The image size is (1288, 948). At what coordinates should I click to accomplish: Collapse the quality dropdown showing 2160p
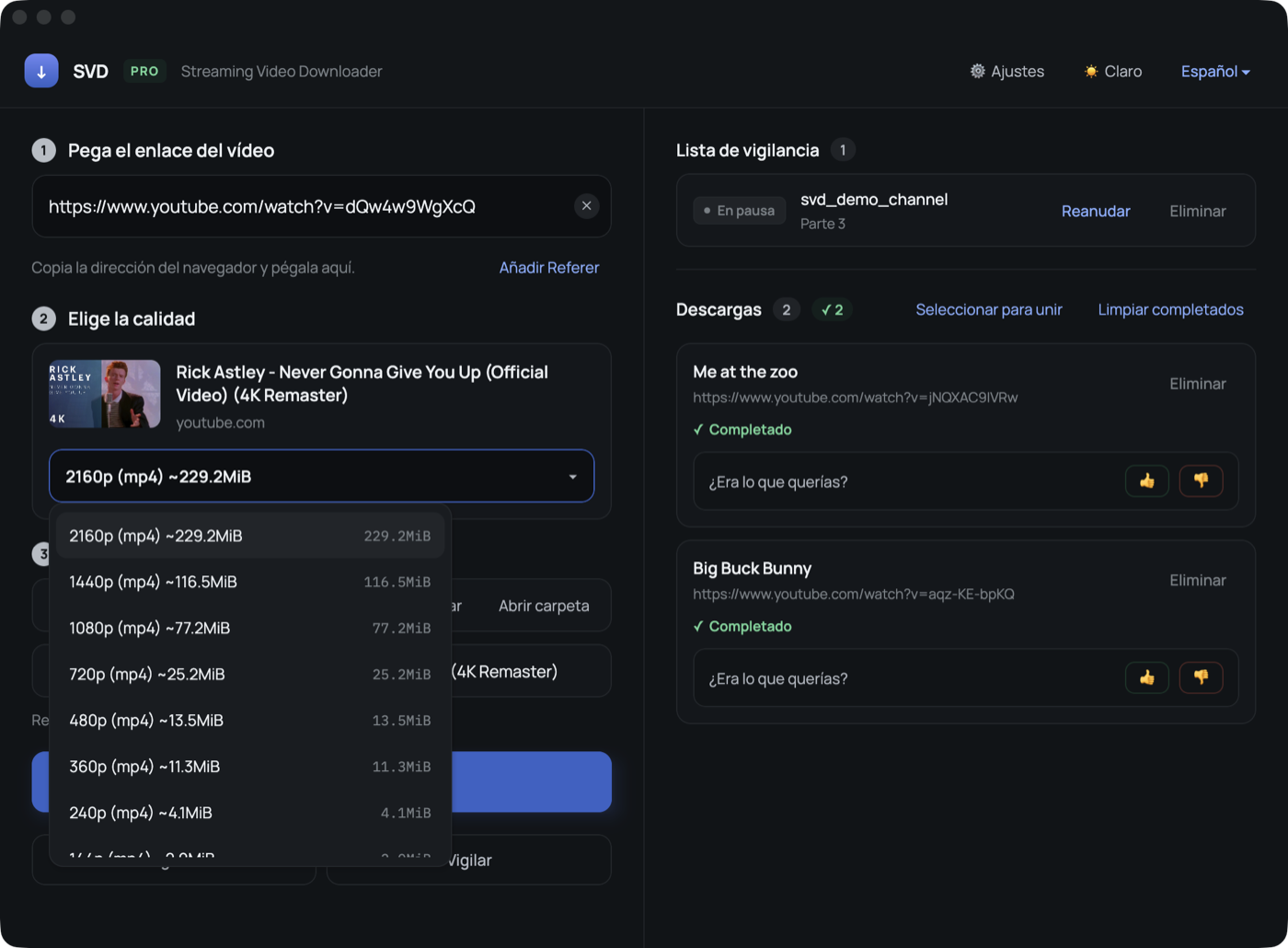tap(321, 476)
